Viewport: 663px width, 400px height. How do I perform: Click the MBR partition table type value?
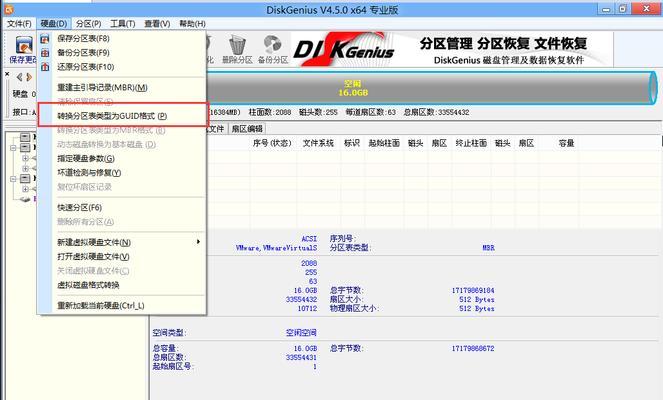(488, 248)
